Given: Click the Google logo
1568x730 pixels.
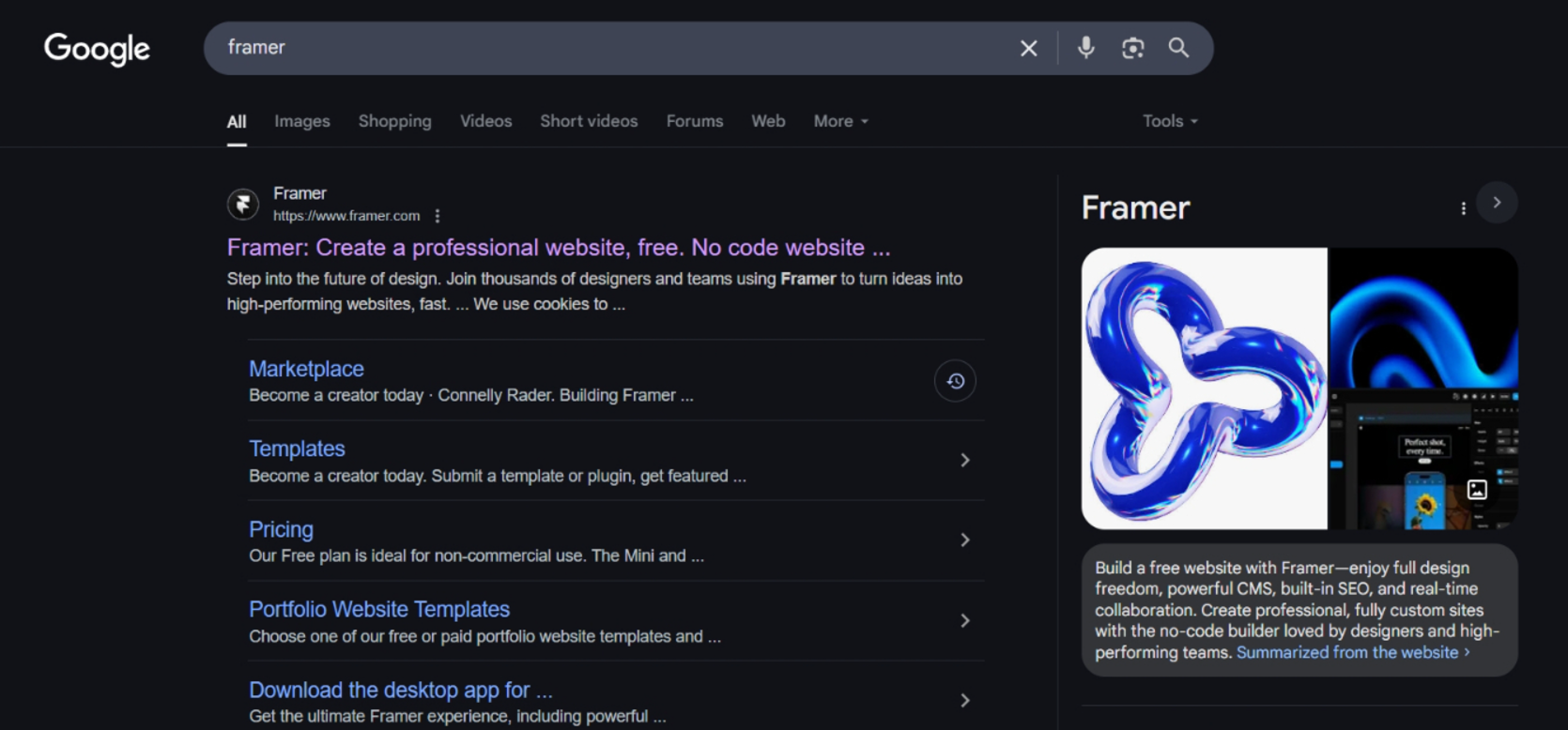Looking at the screenshot, I should (x=97, y=49).
